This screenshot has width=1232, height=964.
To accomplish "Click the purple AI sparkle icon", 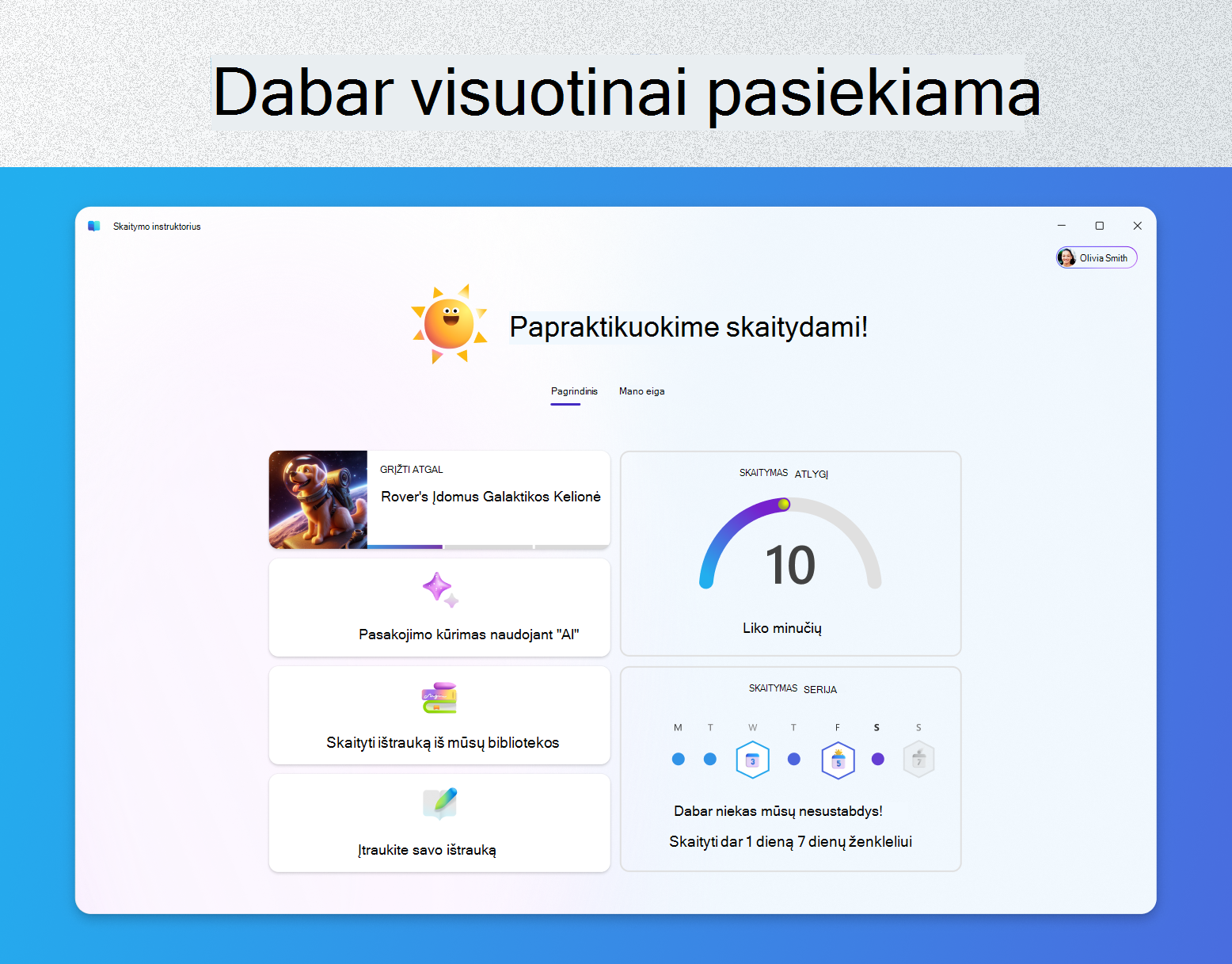I will point(440,590).
